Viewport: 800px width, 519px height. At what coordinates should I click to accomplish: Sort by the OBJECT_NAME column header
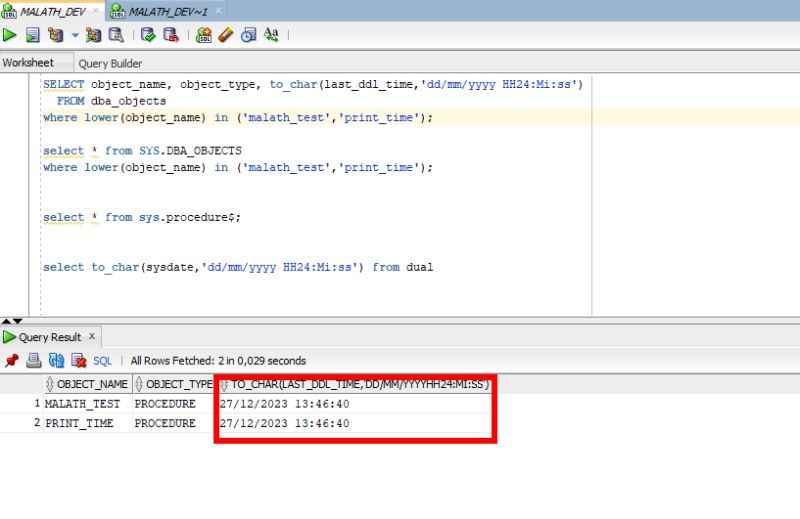click(88, 384)
